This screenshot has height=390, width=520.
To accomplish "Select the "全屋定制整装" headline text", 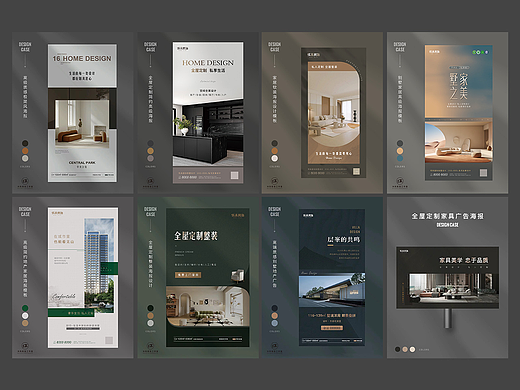I will coord(196,236).
